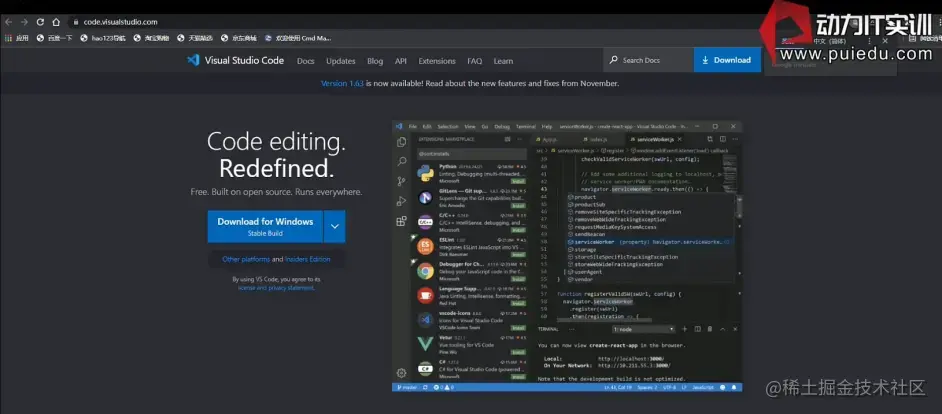Open the browser home page icon

pos(56,22)
